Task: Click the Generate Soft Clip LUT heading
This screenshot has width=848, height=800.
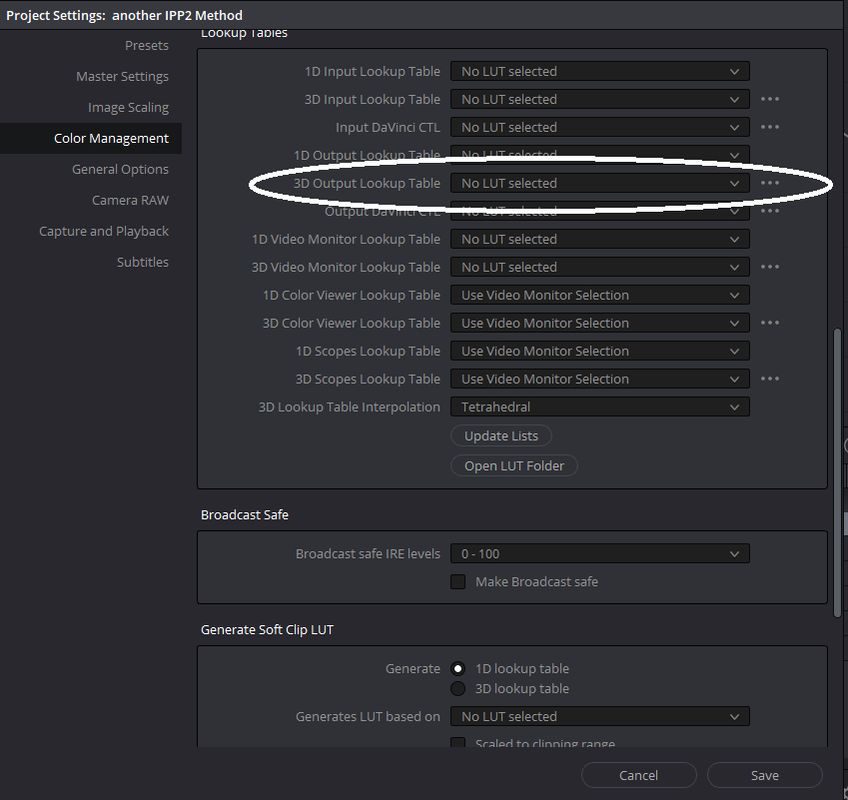Action: click(267, 630)
